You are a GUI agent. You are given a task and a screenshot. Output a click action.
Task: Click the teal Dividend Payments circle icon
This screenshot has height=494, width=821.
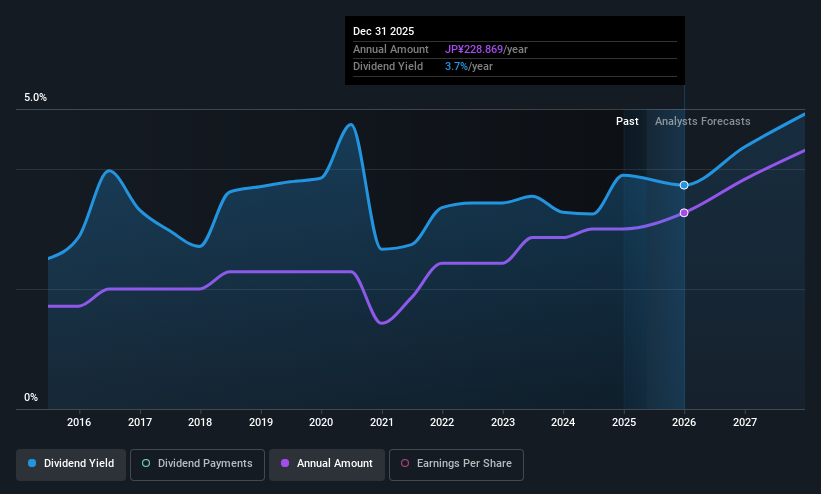point(146,464)
